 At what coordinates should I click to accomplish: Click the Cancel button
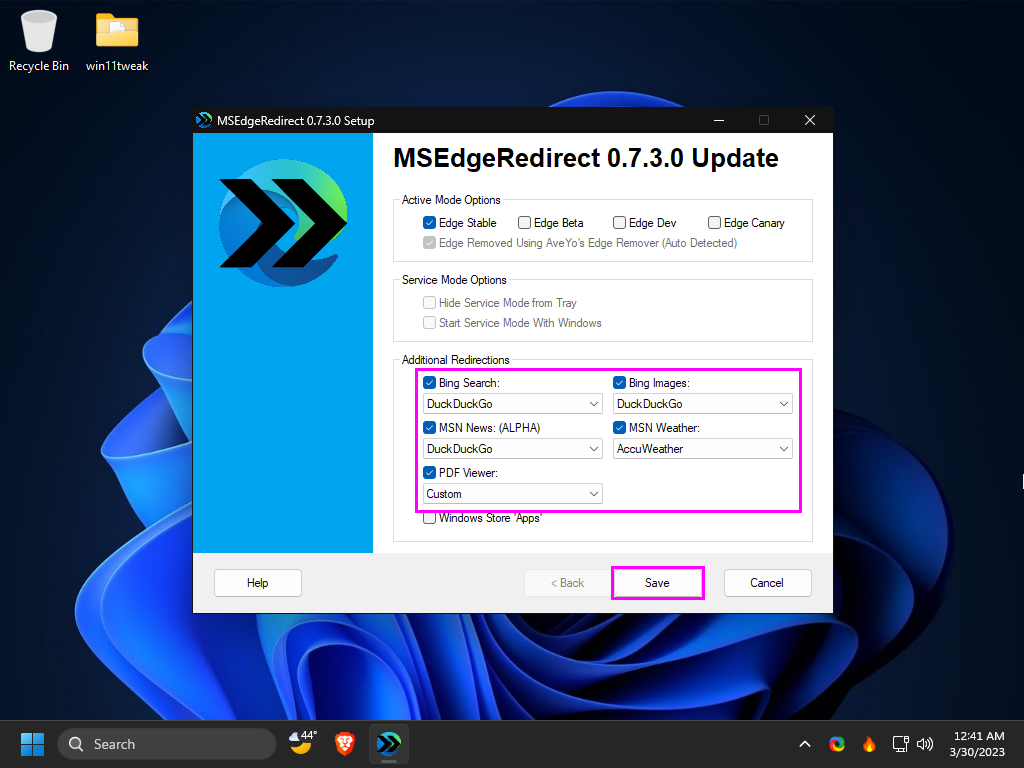pyautogui.click(x=767, y=583)
